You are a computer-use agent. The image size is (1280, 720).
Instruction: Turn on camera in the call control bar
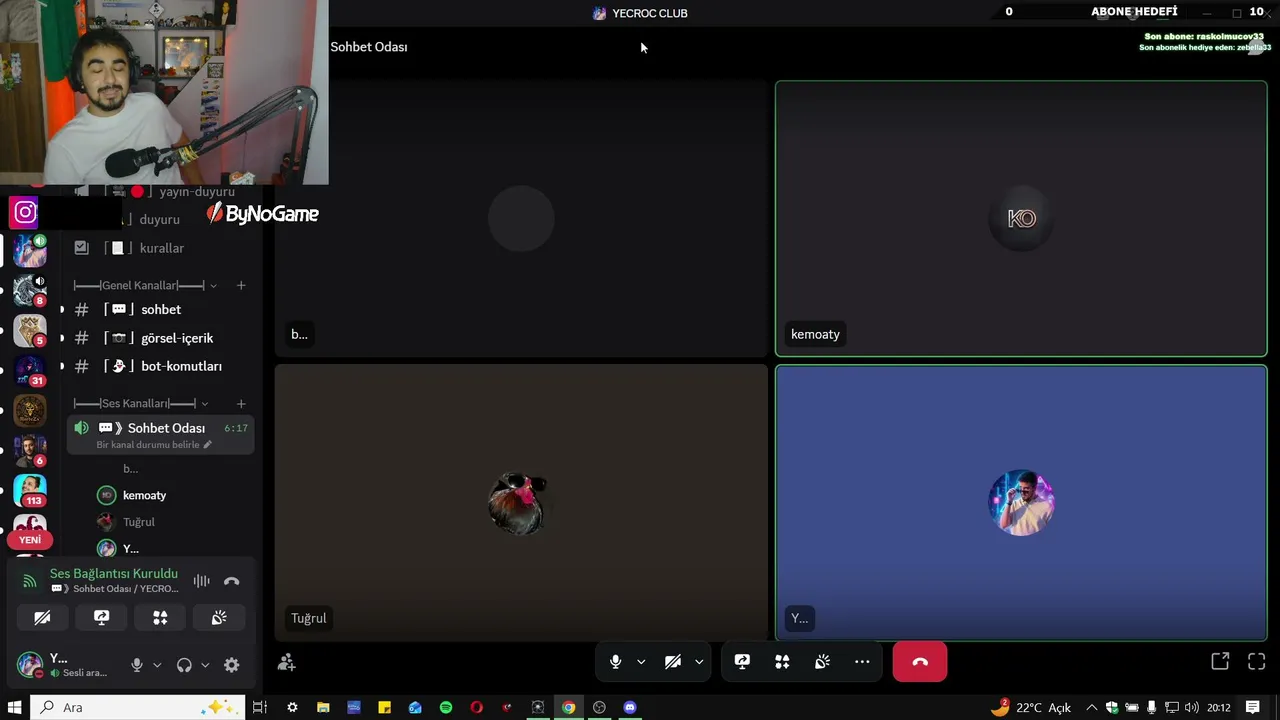click(673, 662)
